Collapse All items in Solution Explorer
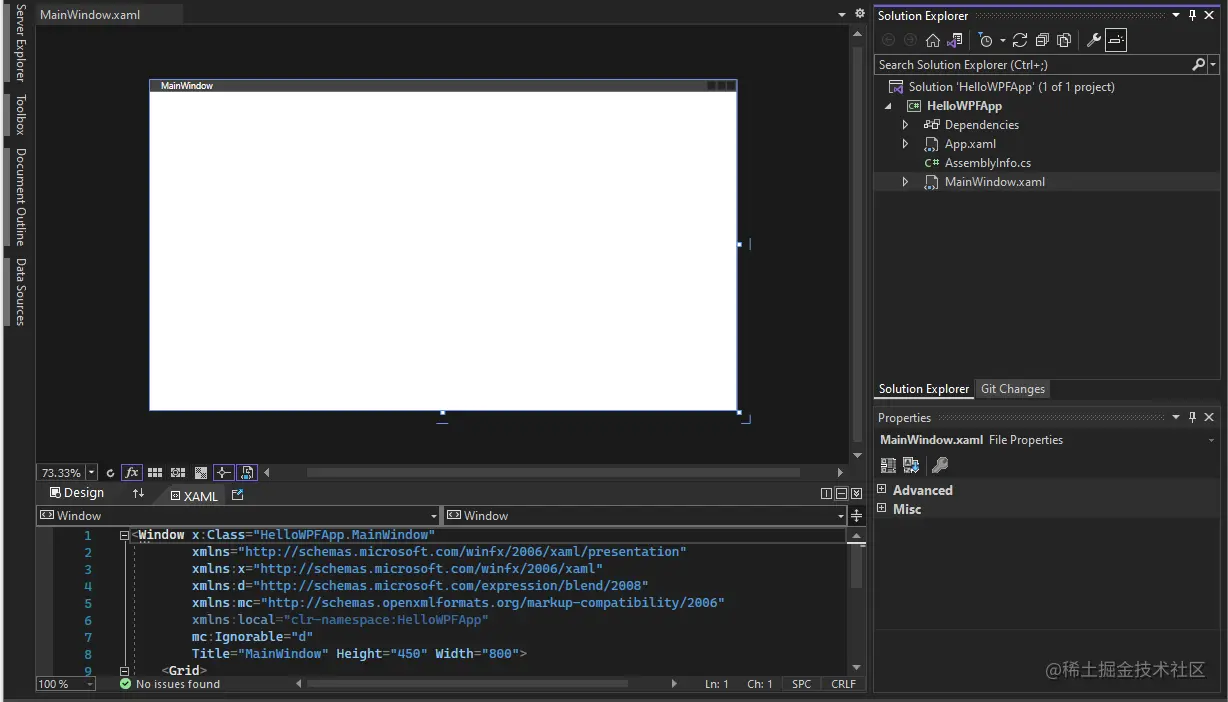This screenshot has height=702, width=1228. pos(1041,40)
